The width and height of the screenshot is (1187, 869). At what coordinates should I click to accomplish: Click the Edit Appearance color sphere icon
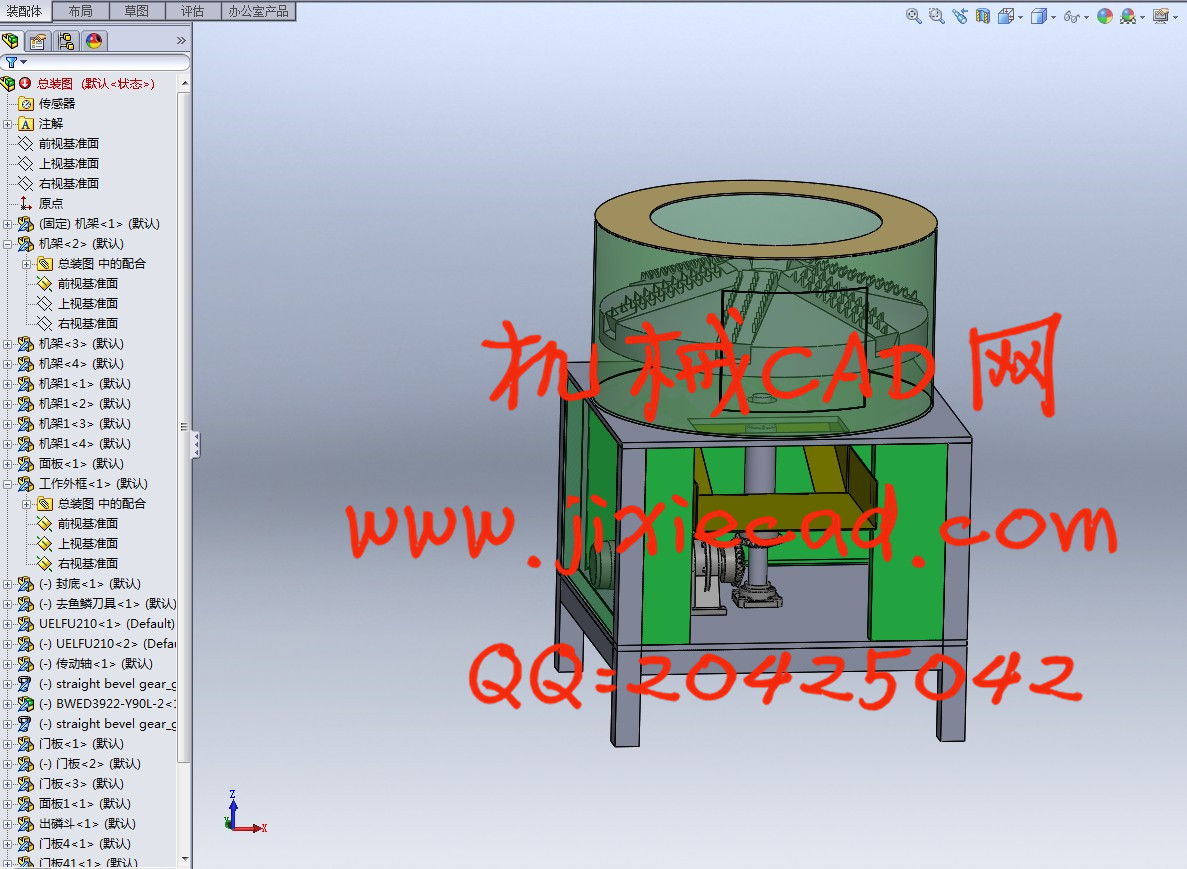pos(1104,16)
